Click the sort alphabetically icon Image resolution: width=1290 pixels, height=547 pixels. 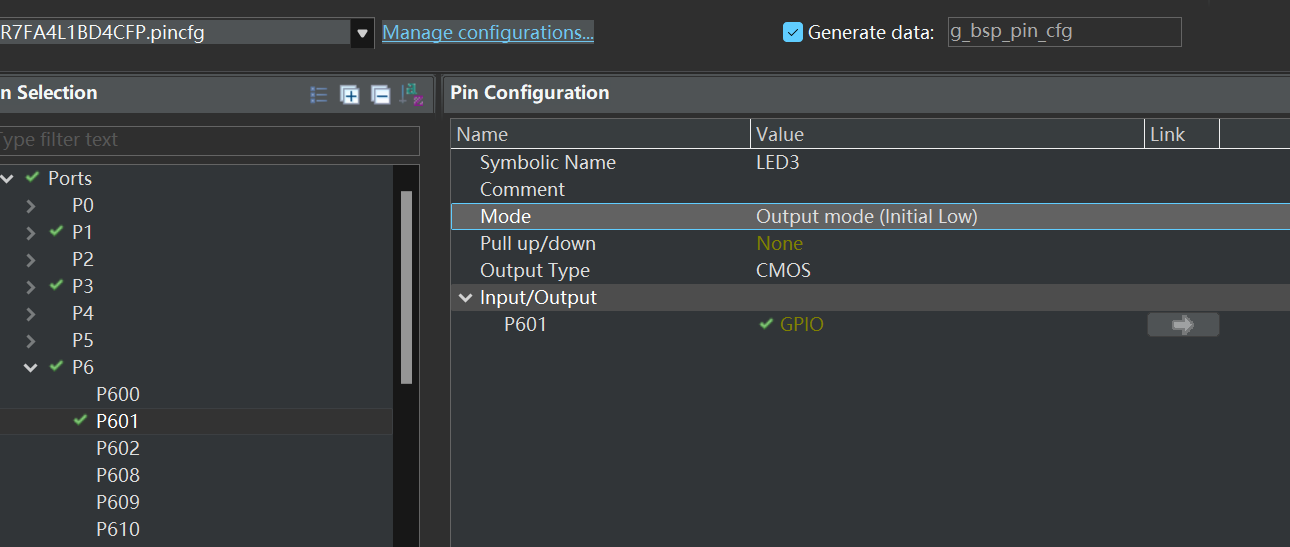[411, 94]
